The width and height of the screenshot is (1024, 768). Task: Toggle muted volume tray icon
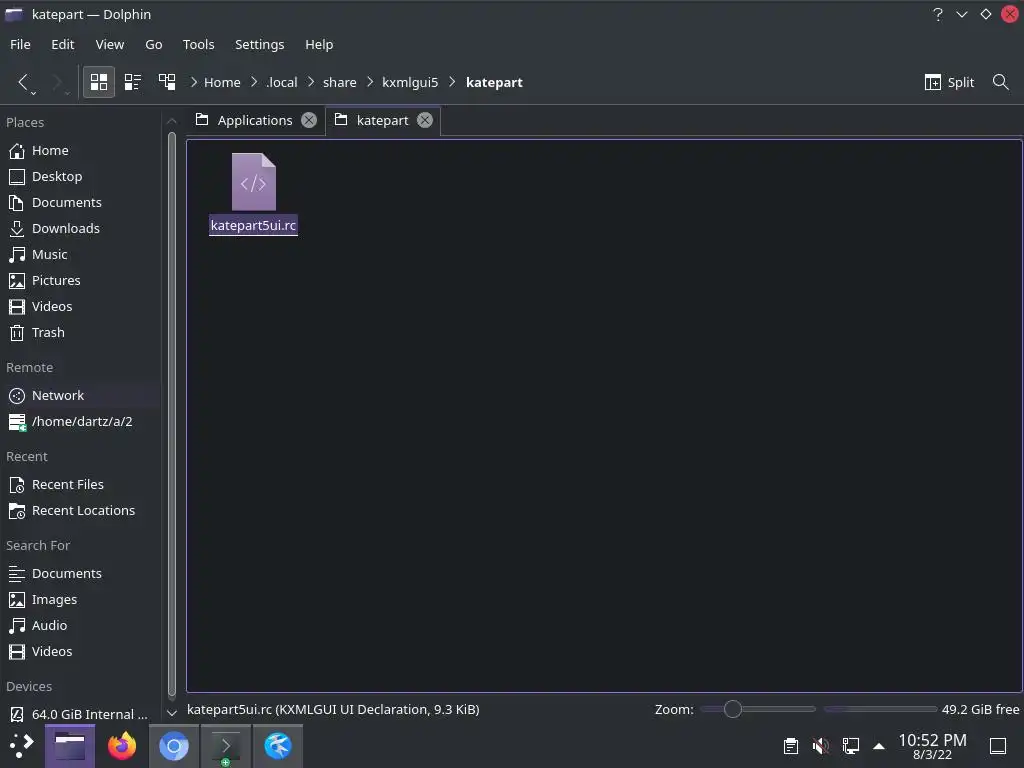tap(821, 746)
